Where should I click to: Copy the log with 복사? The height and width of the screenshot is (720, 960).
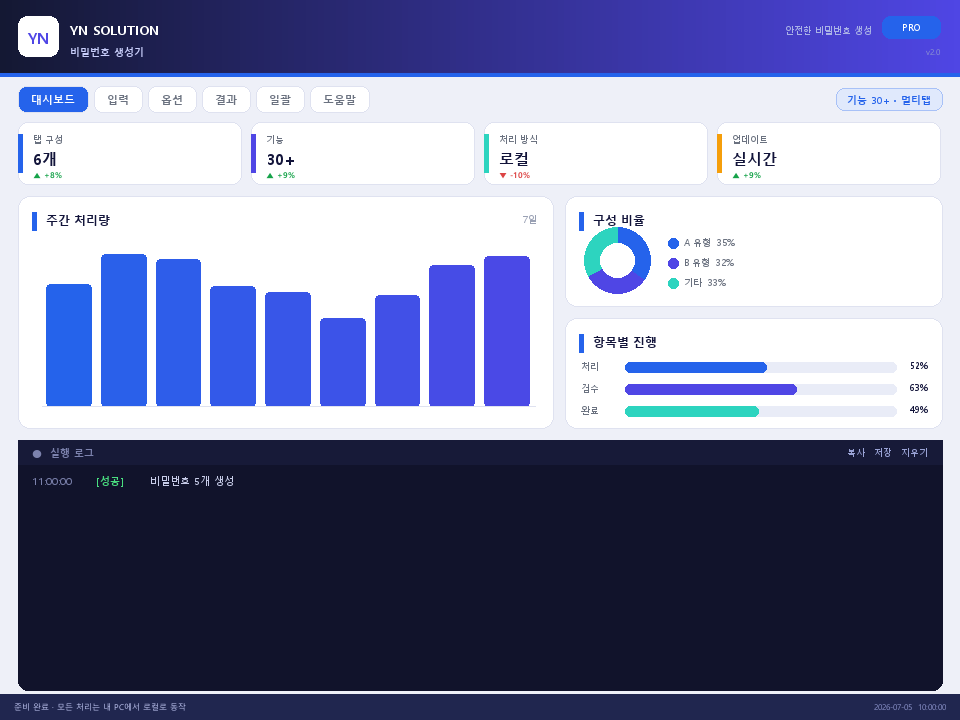[856, 452]
